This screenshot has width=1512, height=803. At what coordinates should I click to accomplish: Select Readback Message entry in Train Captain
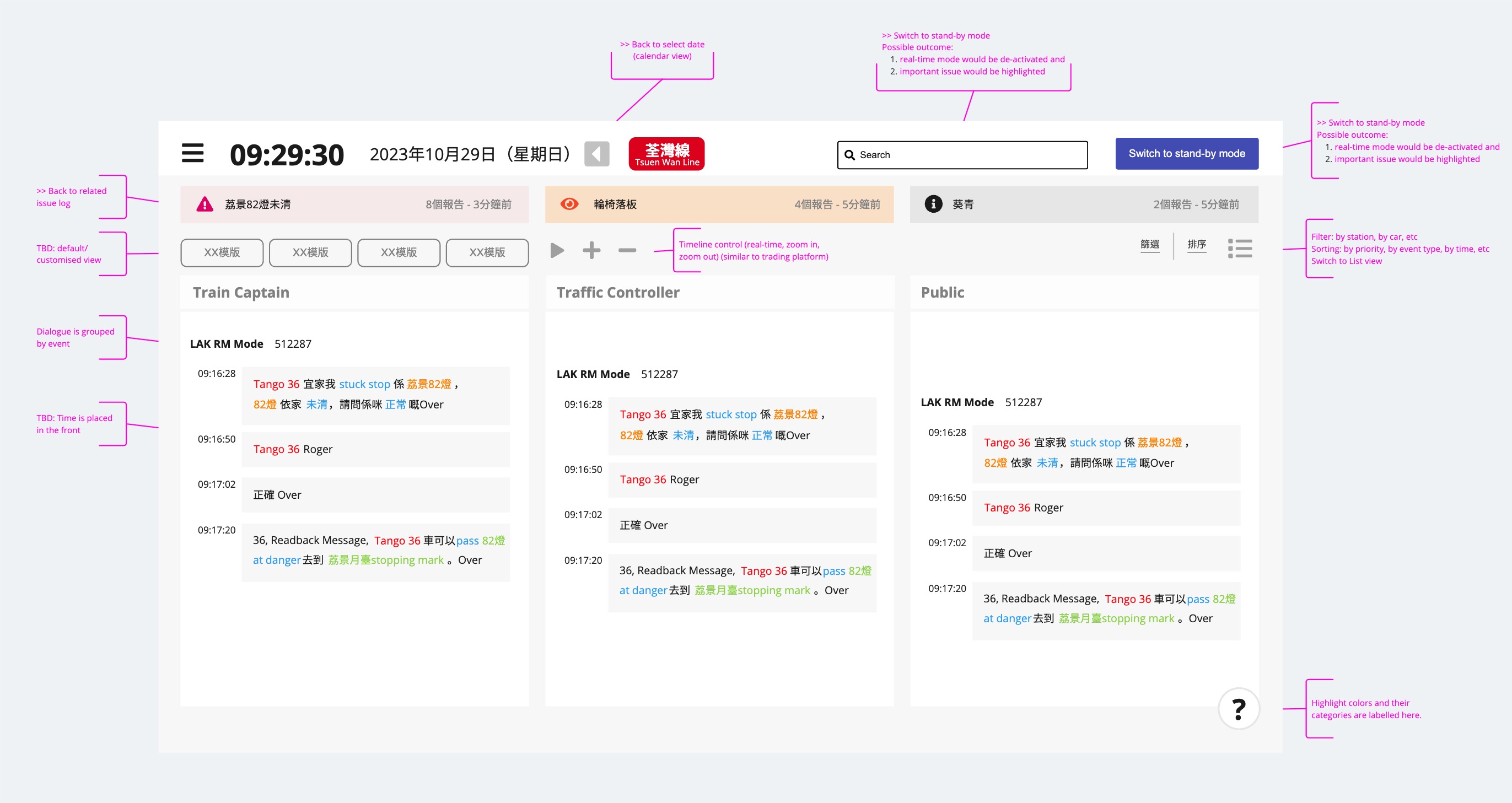coord(375,552)
